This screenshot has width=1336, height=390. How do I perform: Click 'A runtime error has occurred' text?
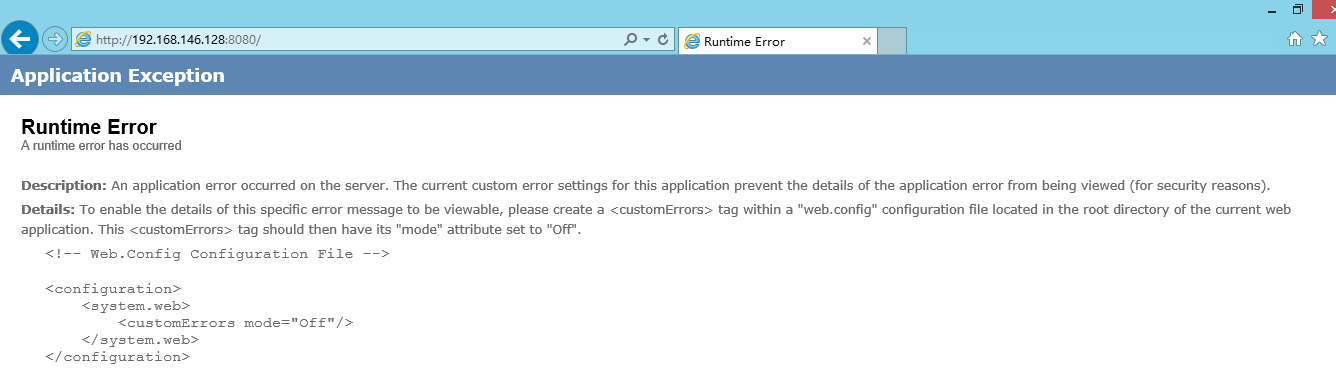click(x=101, y=146)
